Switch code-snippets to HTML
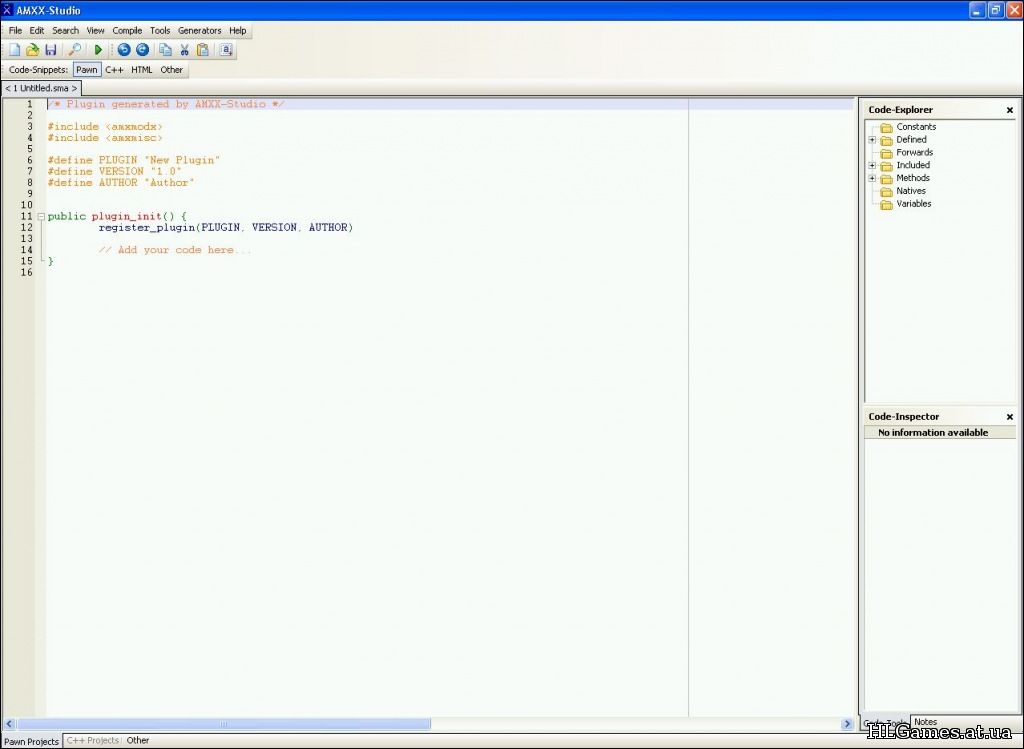The height and width of the screenshot is (749, 1024). [142, 69]
